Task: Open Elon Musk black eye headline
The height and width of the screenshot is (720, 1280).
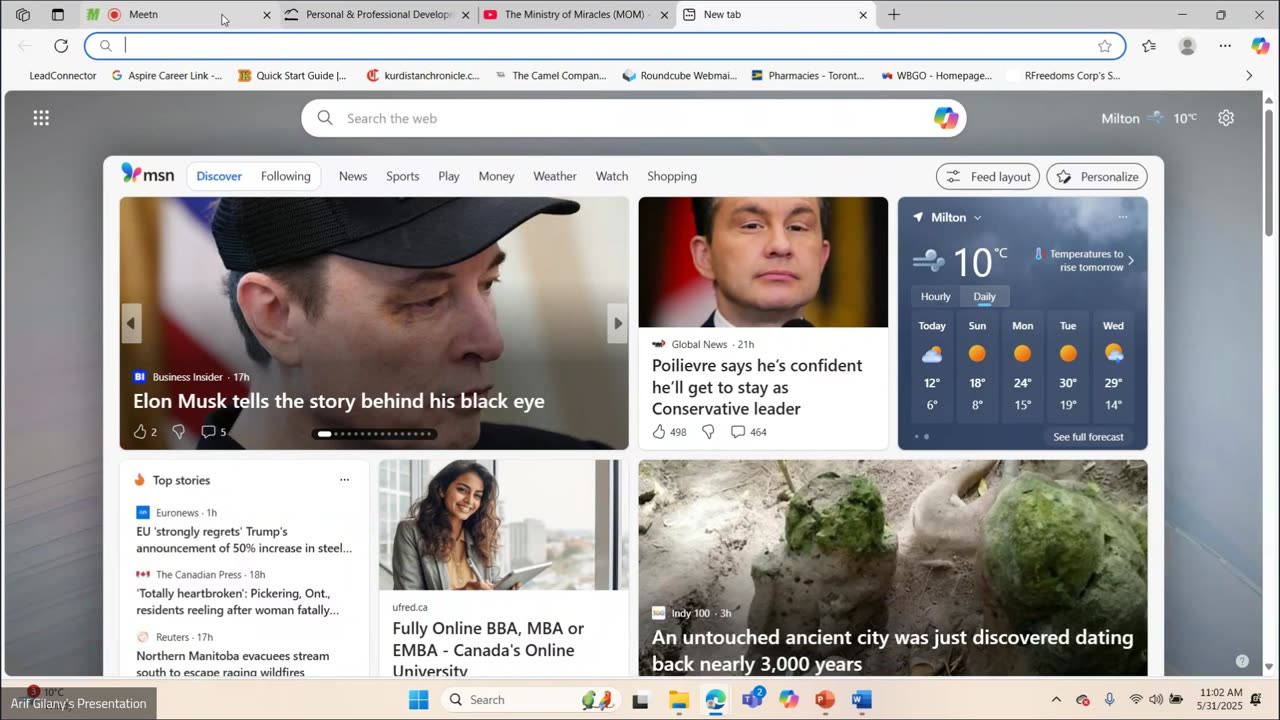Action: click(x=339, y=401)
